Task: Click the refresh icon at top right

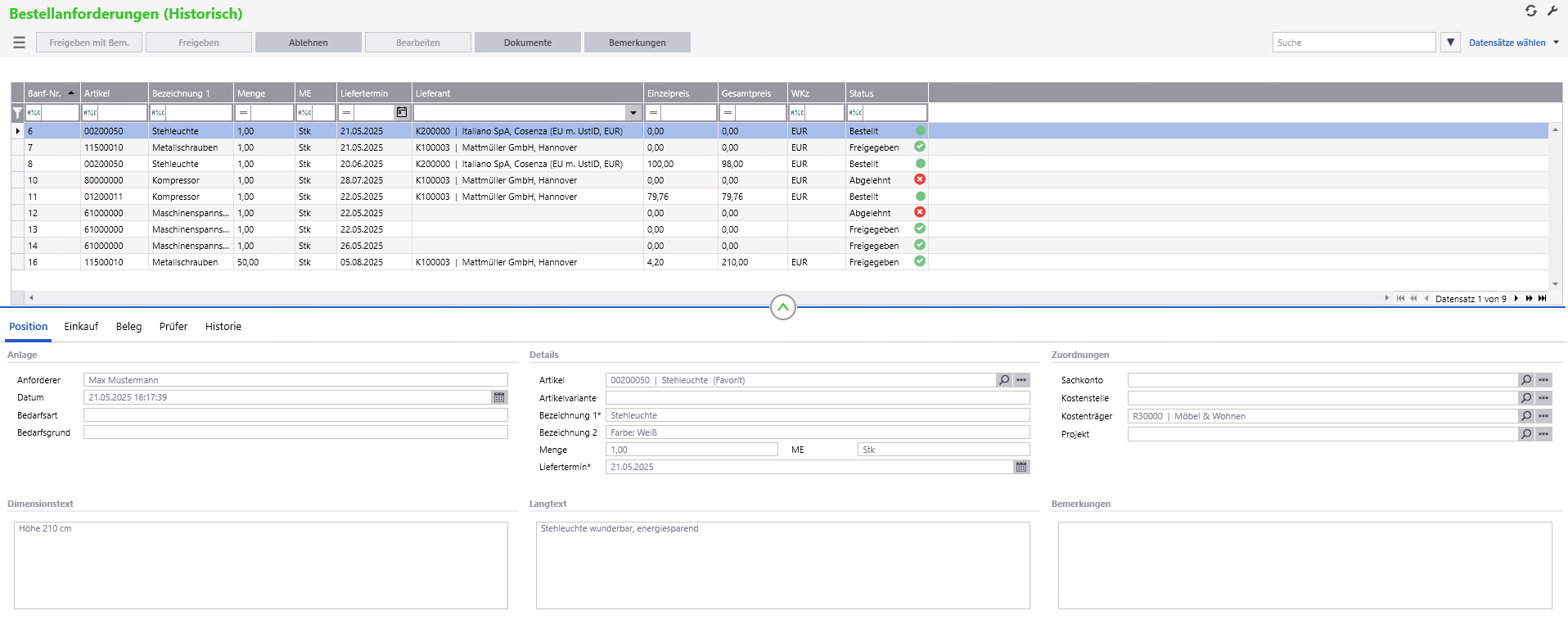Action: [1531, 11]
